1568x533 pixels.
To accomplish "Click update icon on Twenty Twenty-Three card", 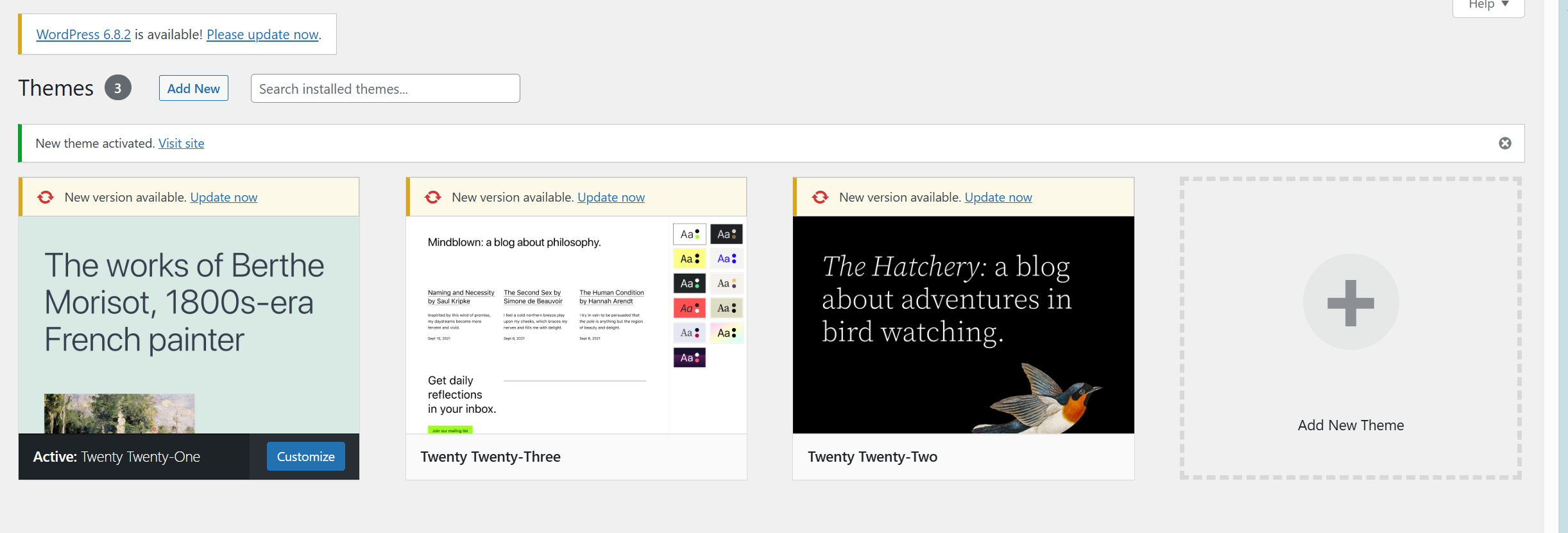I will [x=433, y=197].
